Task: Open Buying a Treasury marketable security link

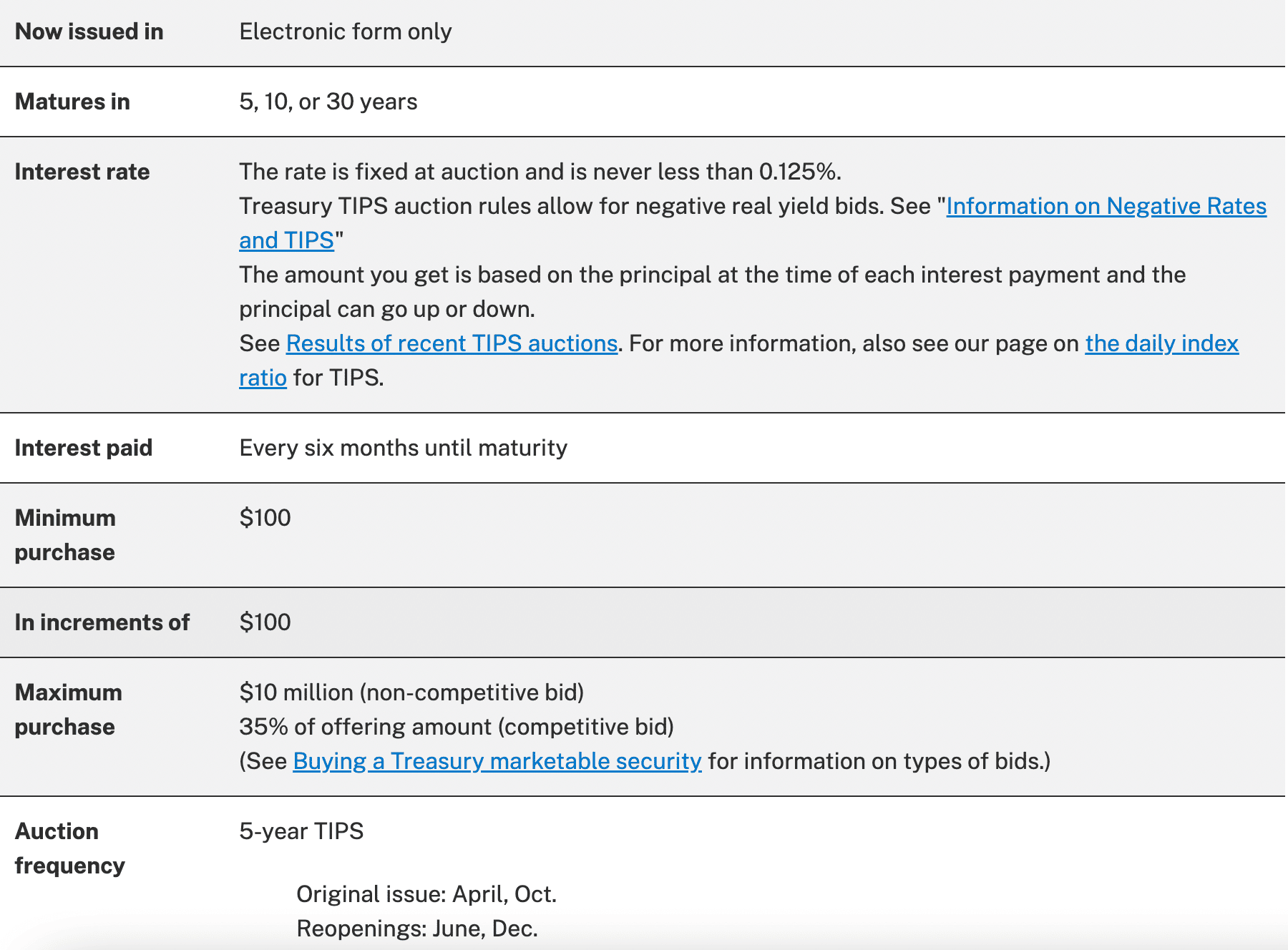Action: 497,761
